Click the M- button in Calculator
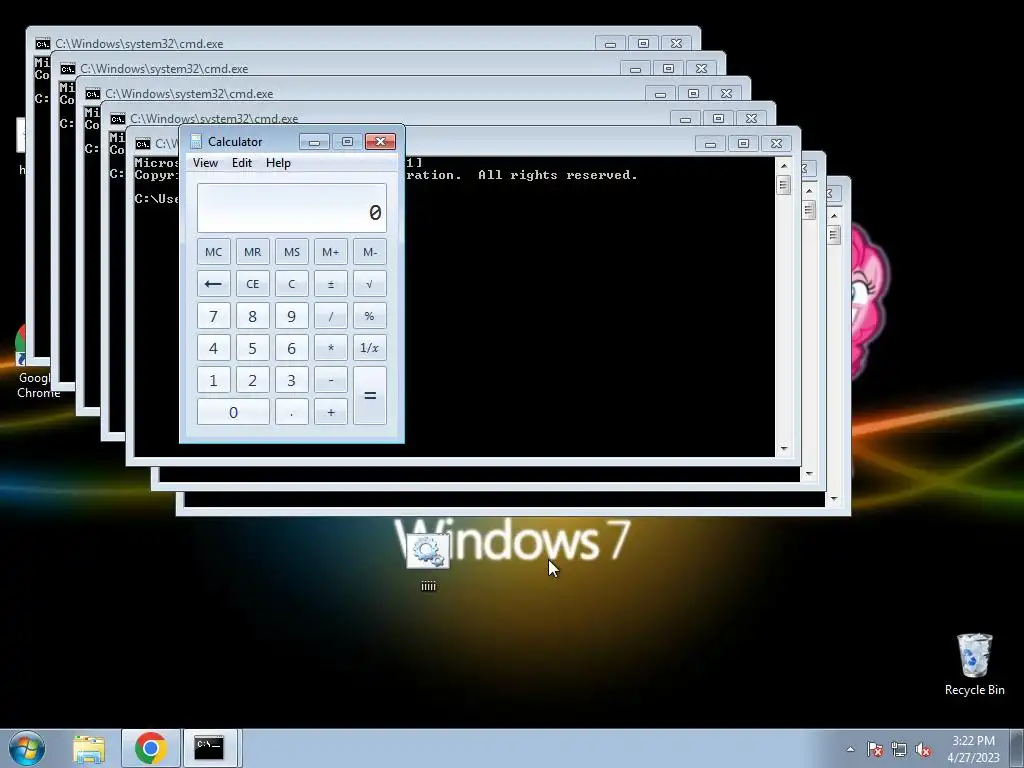This screenshot has width=1024, height=768. tap(370, 252)
